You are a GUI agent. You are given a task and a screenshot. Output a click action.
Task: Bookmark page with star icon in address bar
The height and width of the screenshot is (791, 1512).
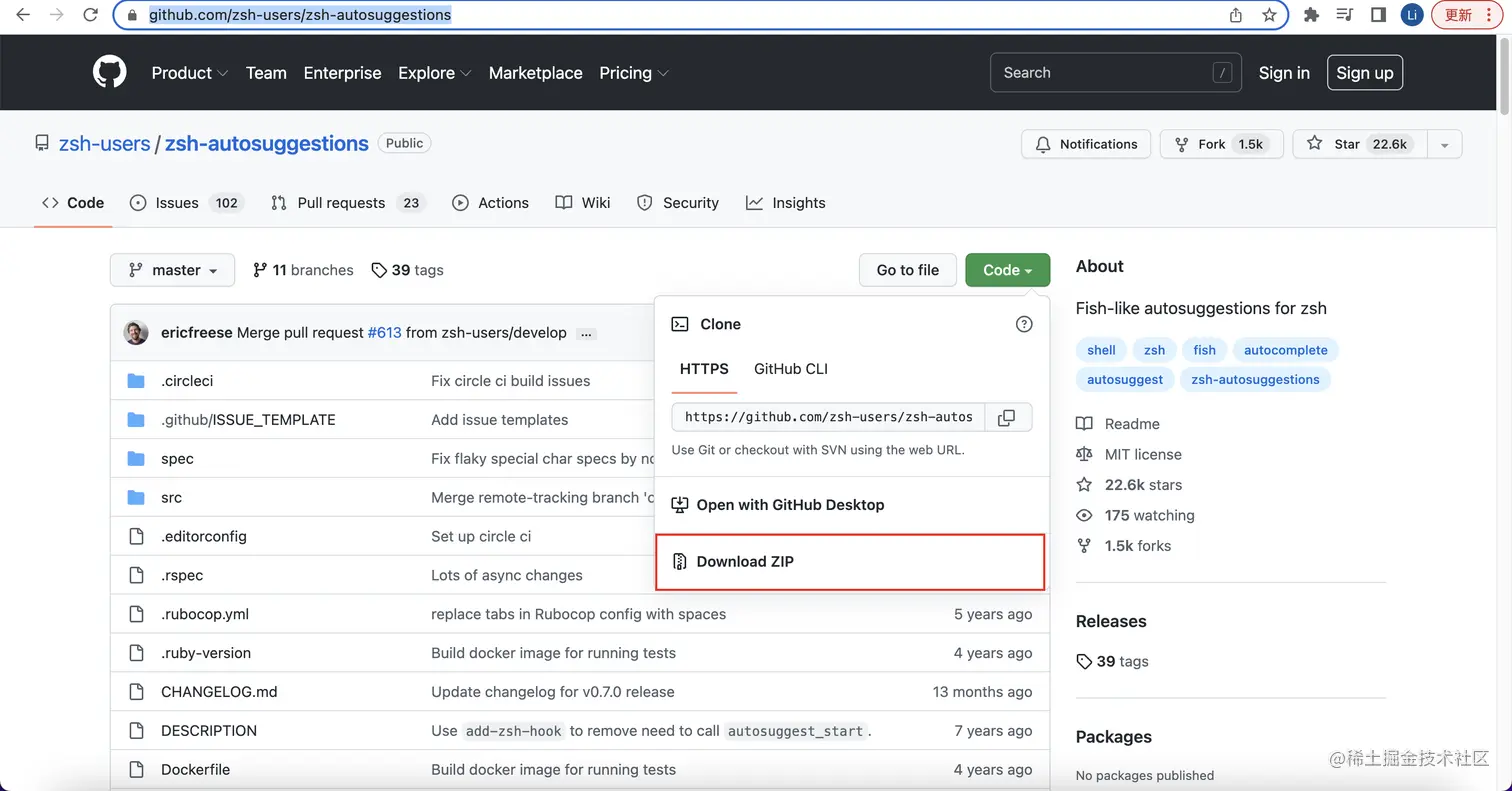(x=1269, y=15)
